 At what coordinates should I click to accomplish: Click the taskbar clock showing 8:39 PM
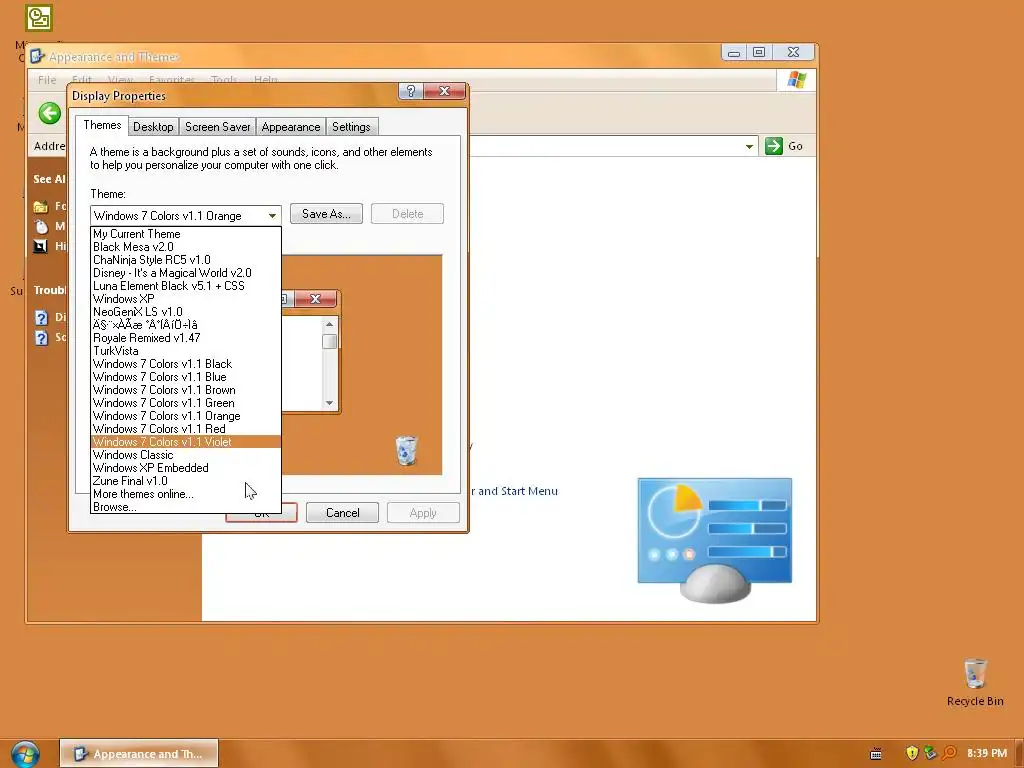click(987, 753)
